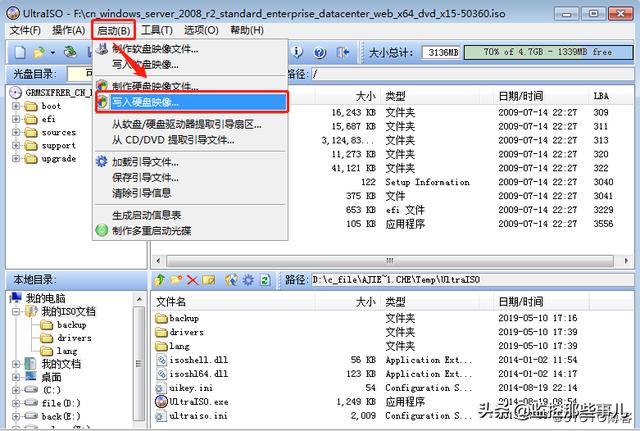Click the New file toolbar icon
This screenshot has width=640, height=431.
(x=20, y=52)
